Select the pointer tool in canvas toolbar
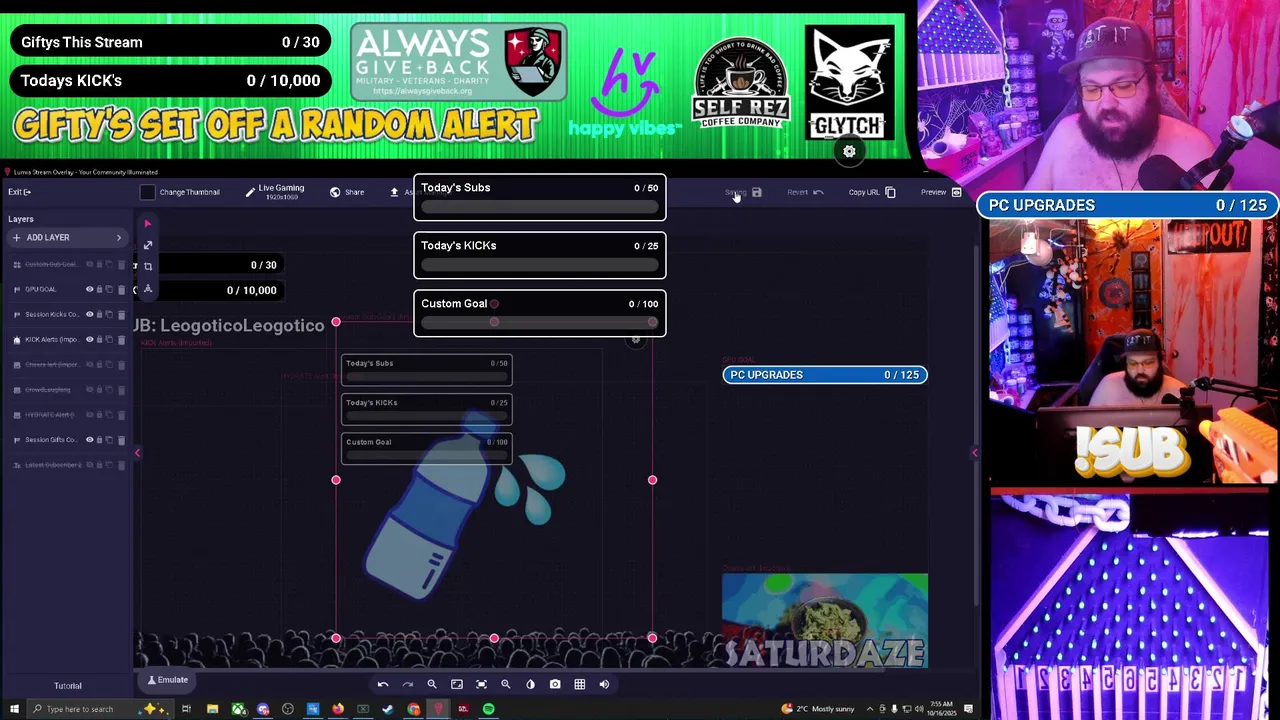 (x=147, y=224)
